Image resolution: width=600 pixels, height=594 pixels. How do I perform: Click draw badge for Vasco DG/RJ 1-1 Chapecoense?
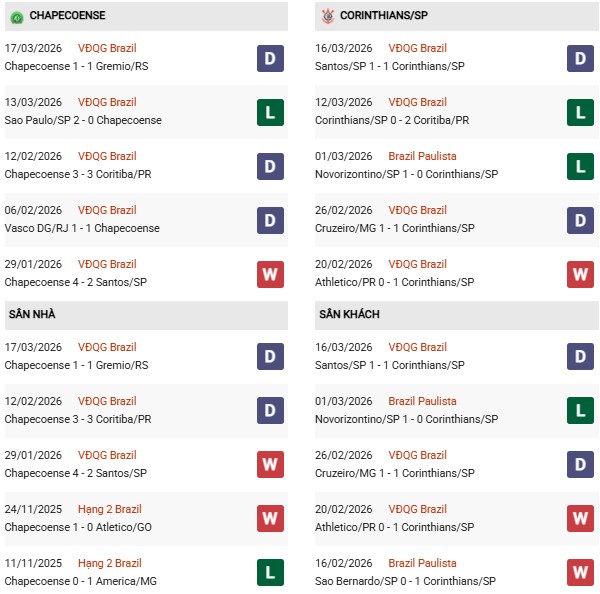270,220
